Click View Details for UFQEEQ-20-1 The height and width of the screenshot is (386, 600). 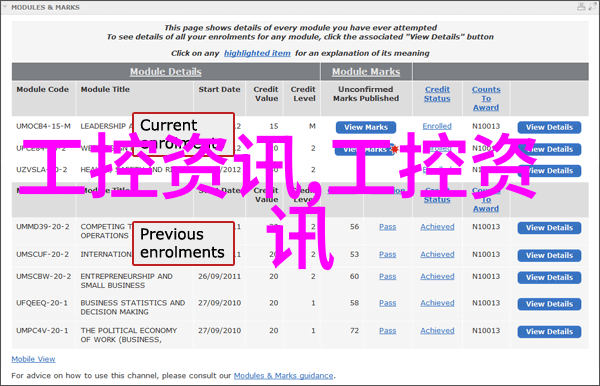coord(549,304)
